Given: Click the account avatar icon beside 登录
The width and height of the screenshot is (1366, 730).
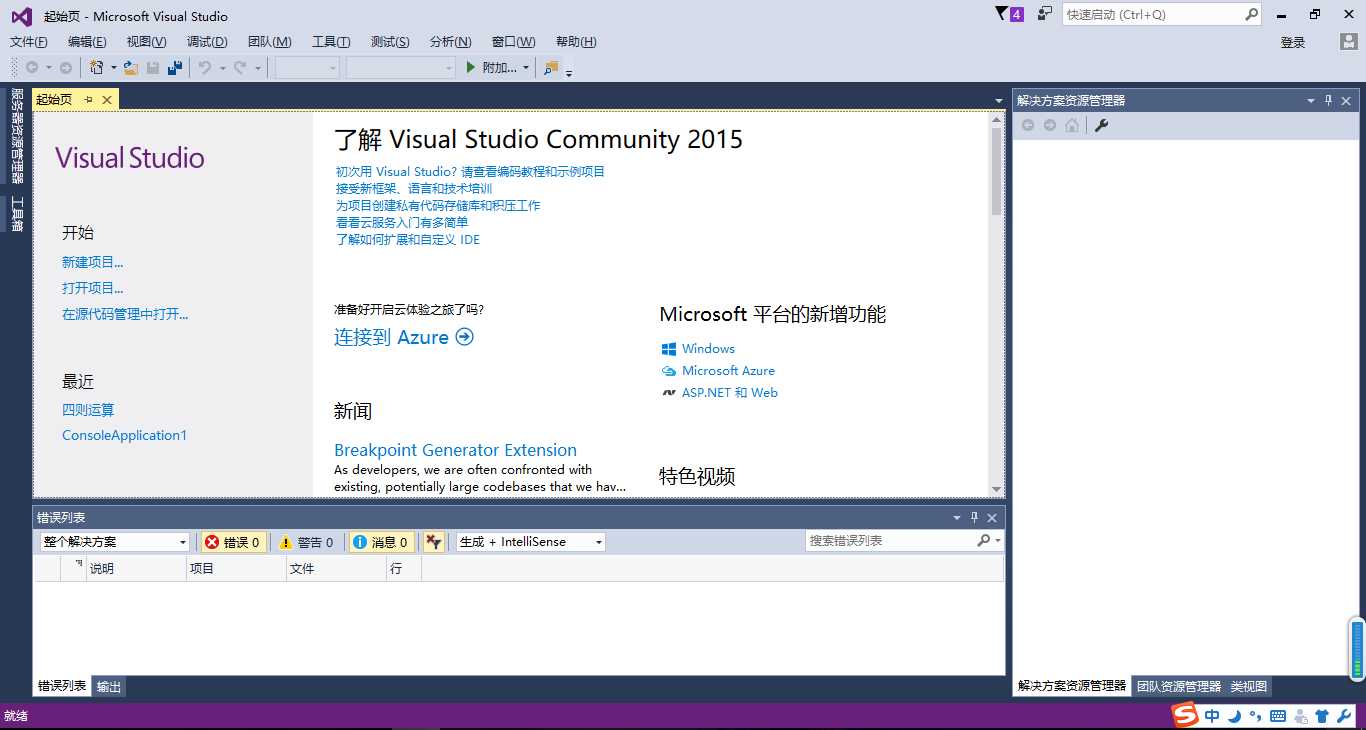Looking at the screenshot, I should pyautogui.click(x=1348, y=42).
